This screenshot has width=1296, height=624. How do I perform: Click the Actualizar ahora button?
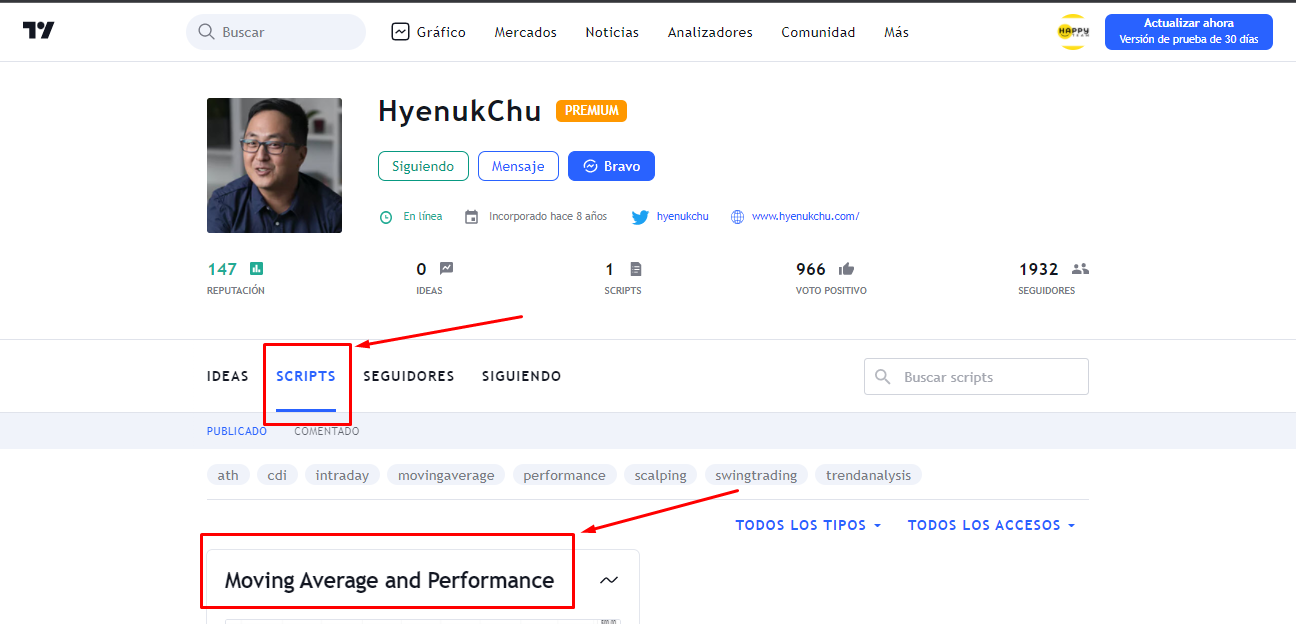click(1189, 32)
